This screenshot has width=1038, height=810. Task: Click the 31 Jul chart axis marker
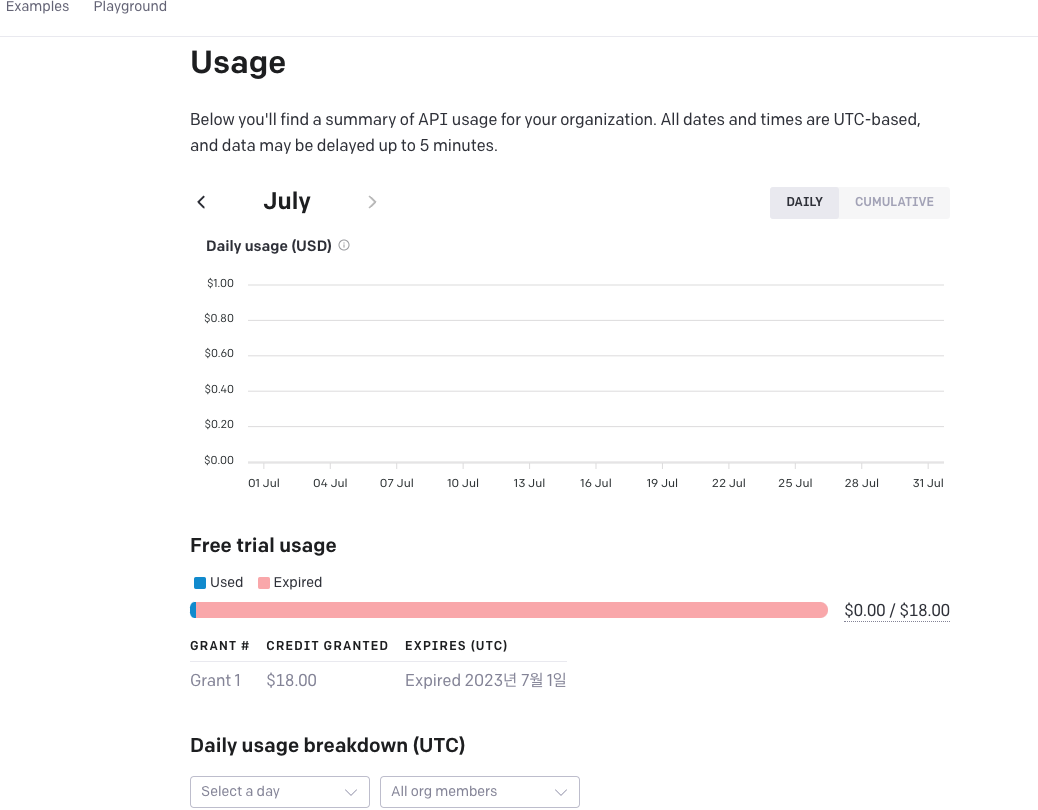coord(928,483)
